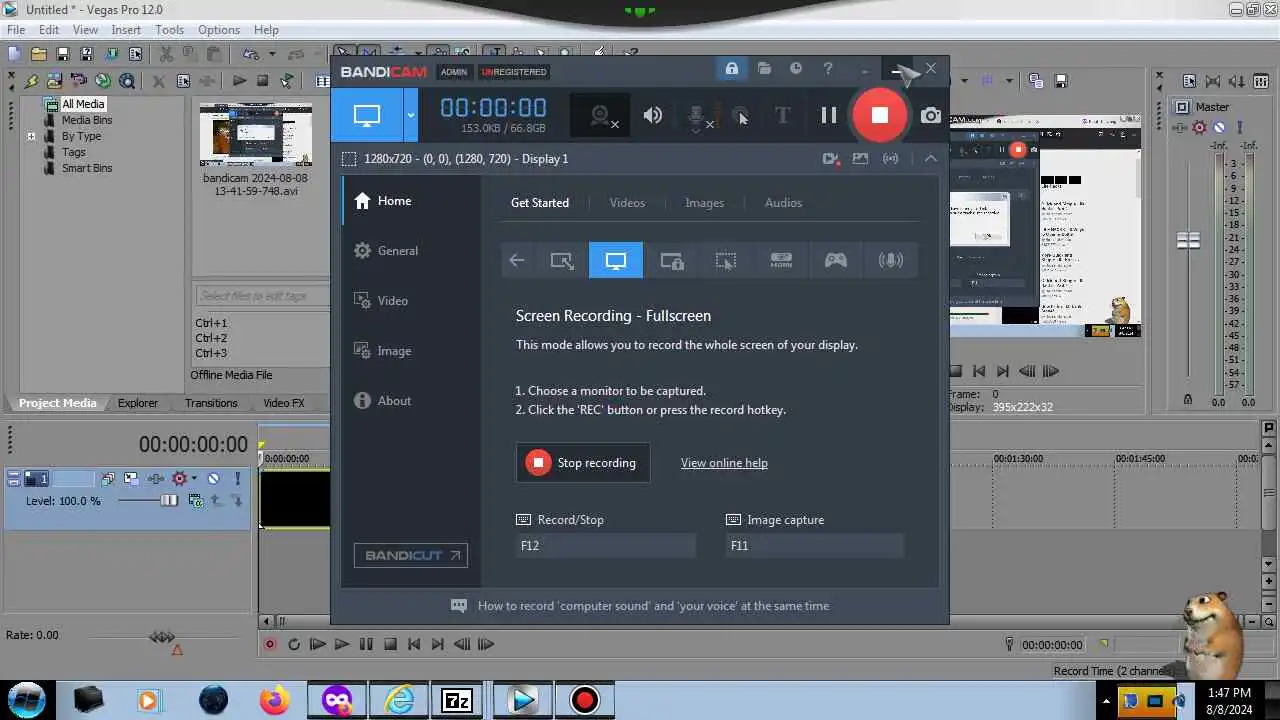The height and width of the screenshot is (720, 1280).
Task: Adjust the Master volume fader
Action: click(1188, 240)
